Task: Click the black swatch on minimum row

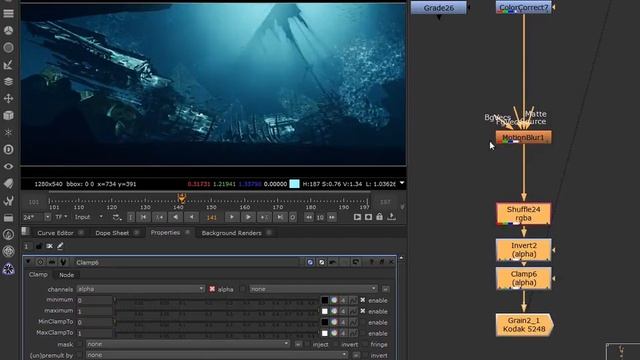Action: 324,300
